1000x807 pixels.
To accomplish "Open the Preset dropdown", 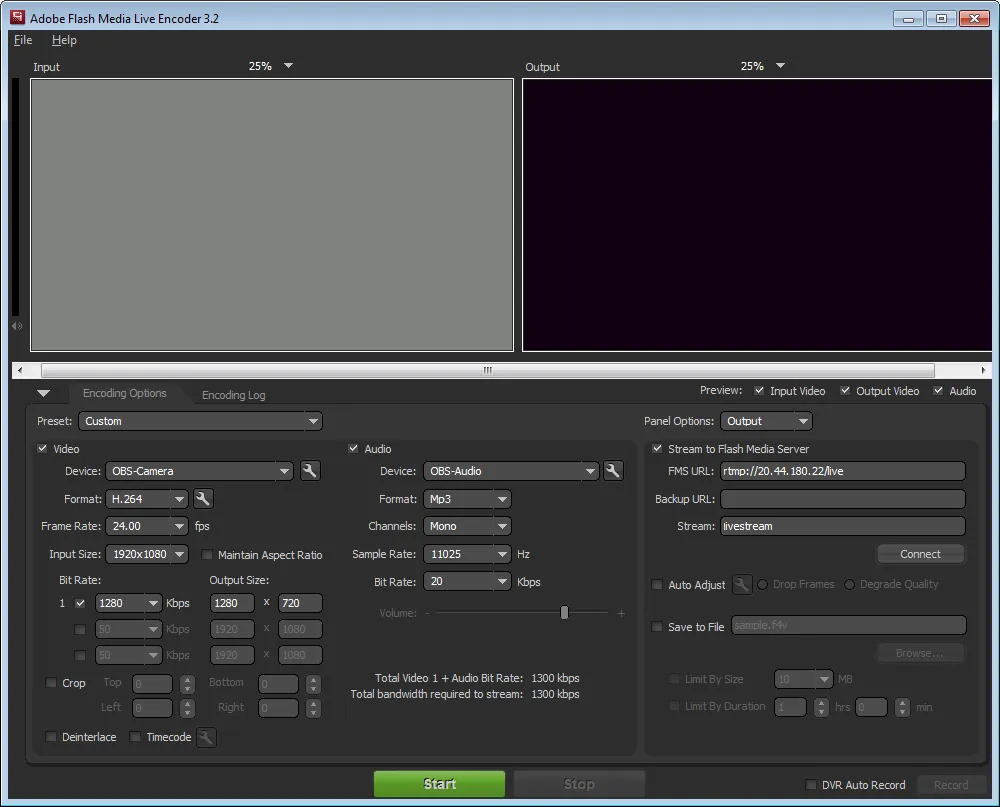I will [200, 421].
